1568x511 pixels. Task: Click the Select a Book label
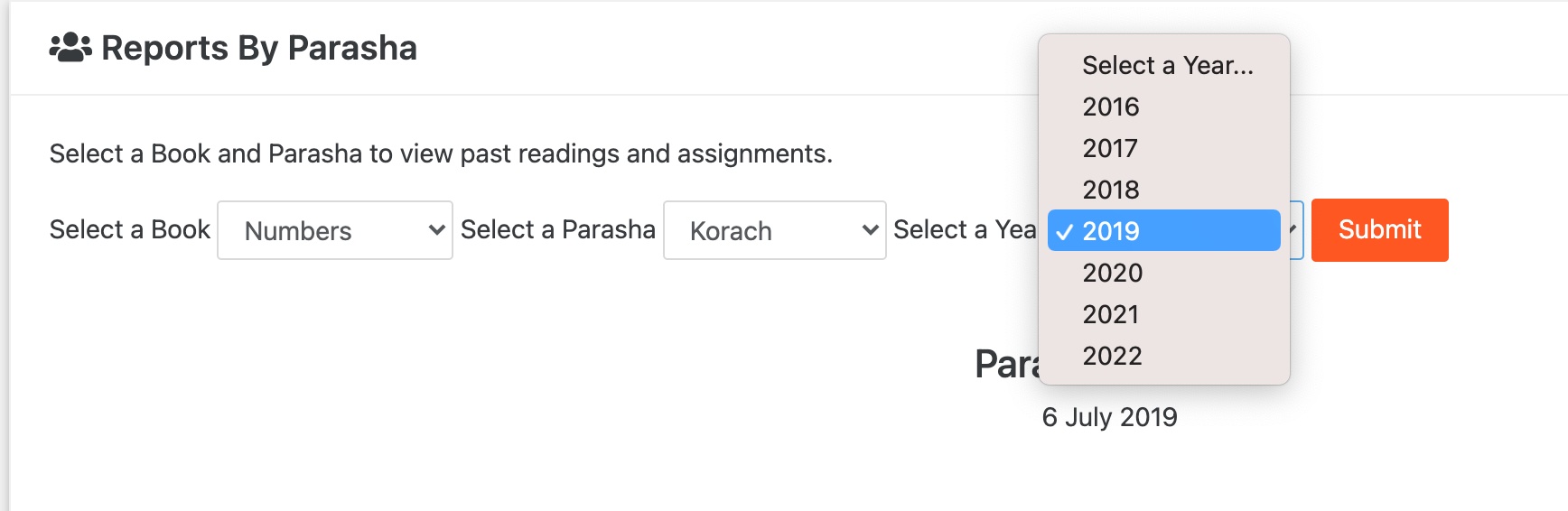tap(130, 229)
